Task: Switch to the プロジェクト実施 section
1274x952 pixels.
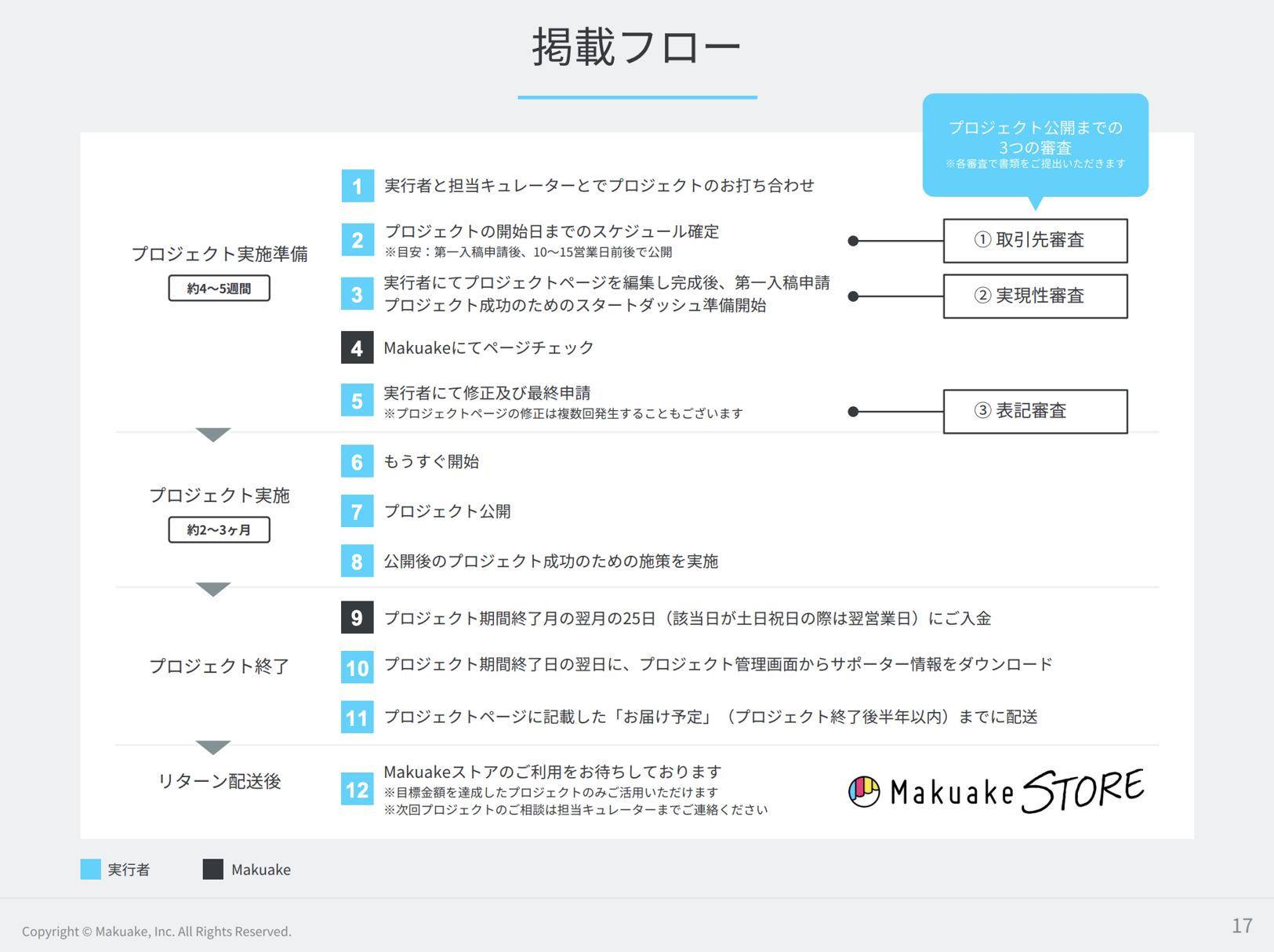Action: point(220,496)
